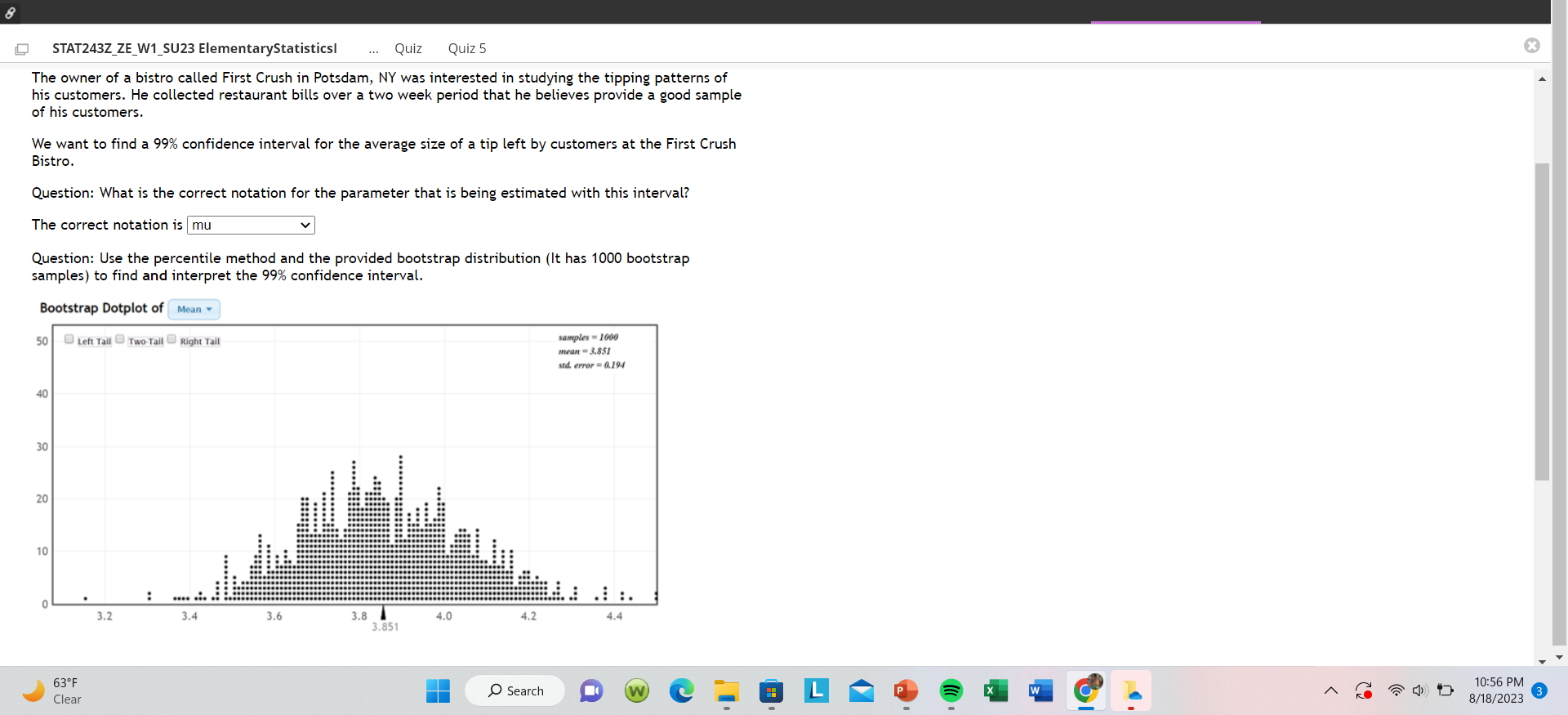Click the std. error = 0.194 label
Screen dimensions: 1568x715
591,365
